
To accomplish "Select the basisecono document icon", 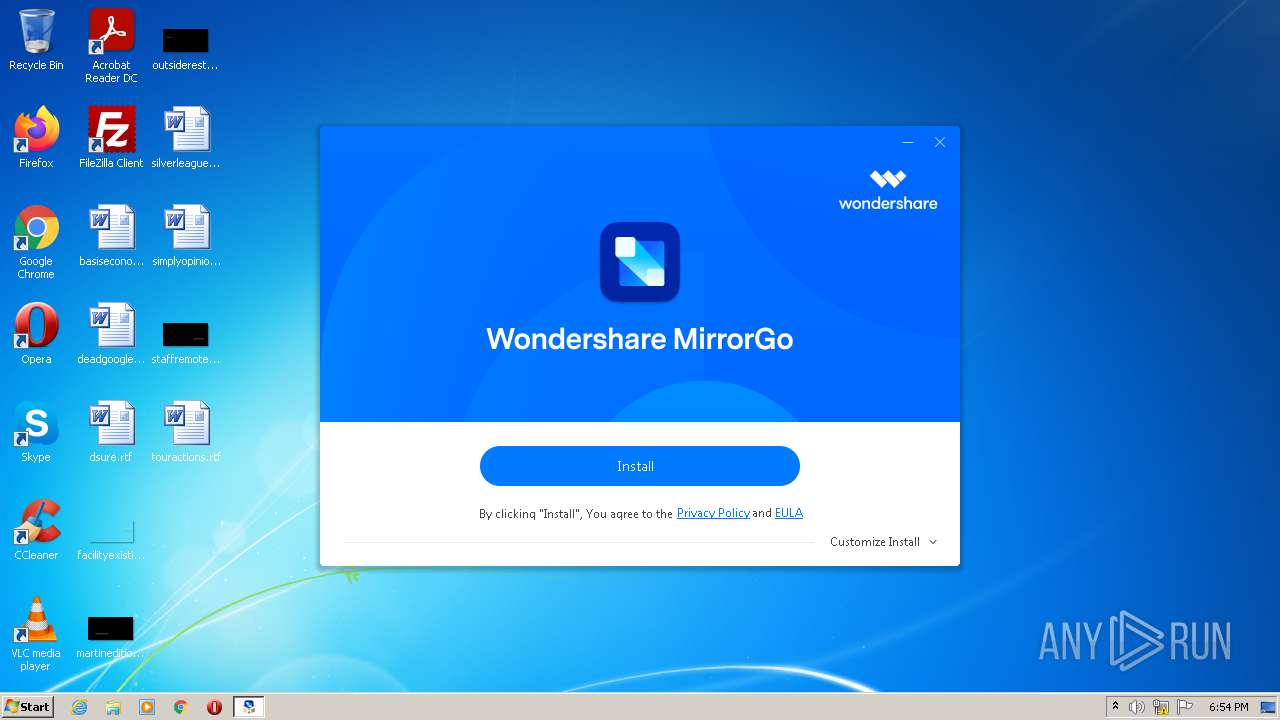I will coord(111,236).
